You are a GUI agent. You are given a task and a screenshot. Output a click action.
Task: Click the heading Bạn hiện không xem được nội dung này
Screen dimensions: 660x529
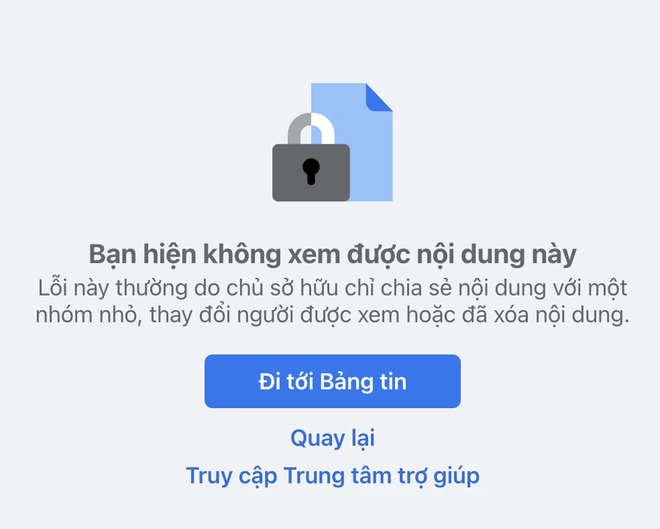(x=333, y=255)
